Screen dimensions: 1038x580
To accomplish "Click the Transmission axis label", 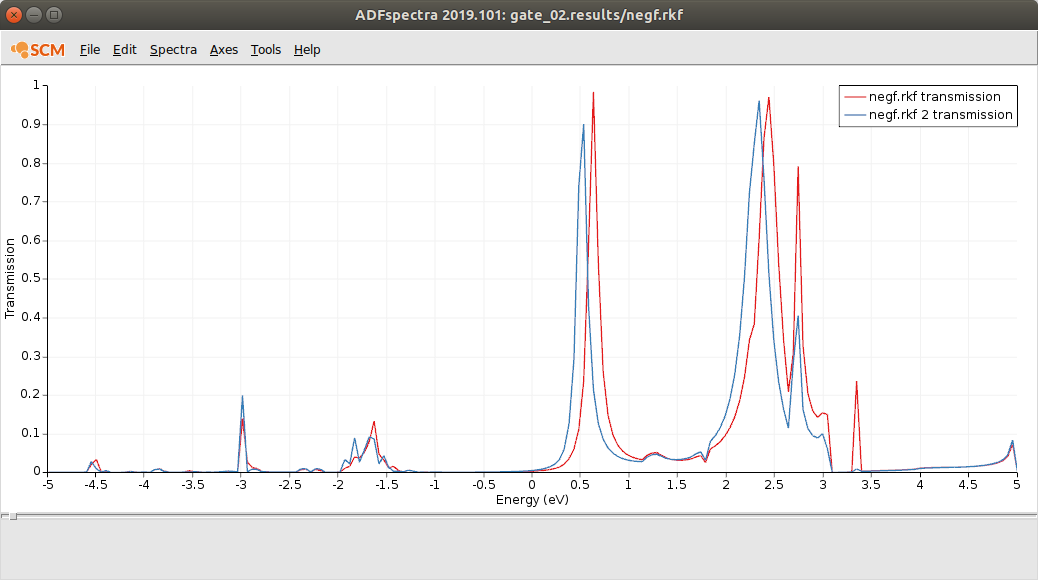I will 9,278.
